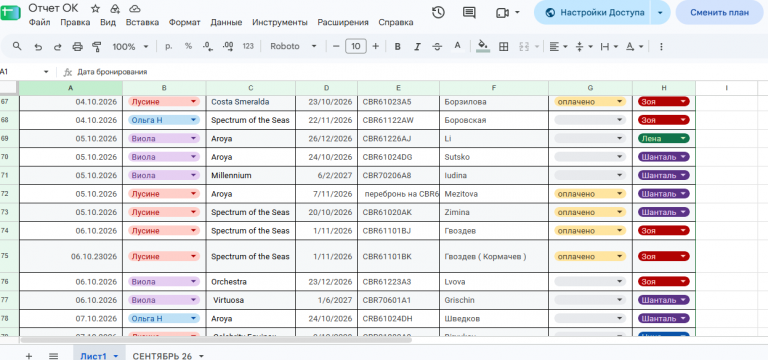768x360 pixels.
Task: Open the Вид menu
Action: (108, 22)
